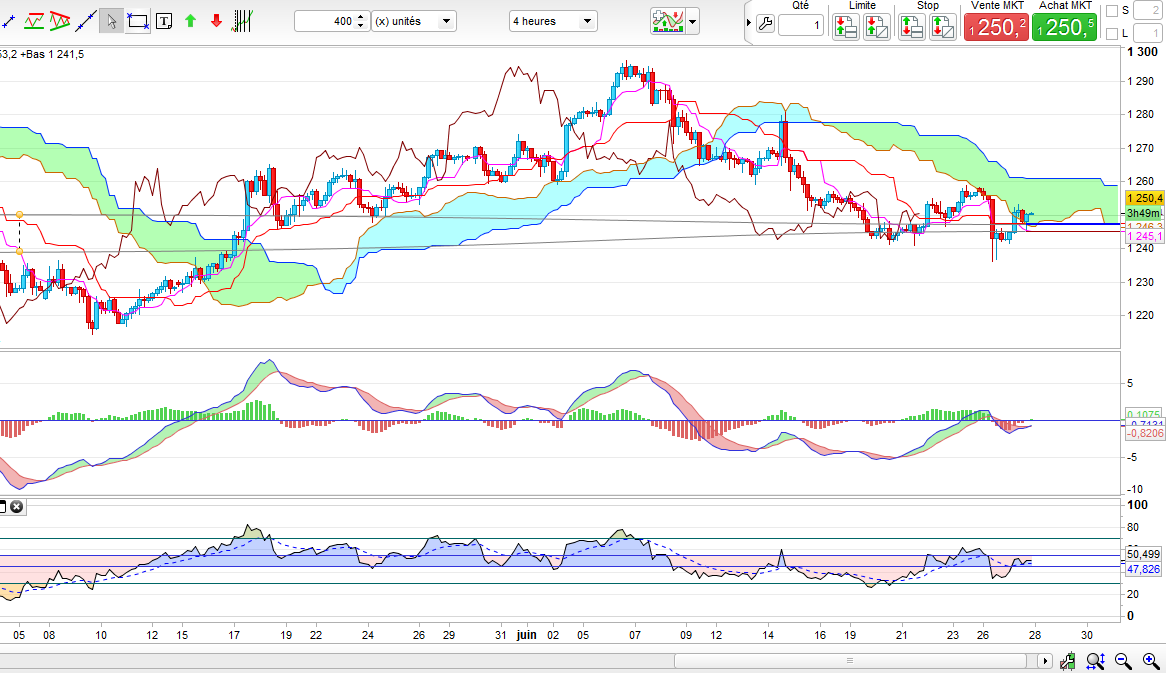Select the rectangle drawing tool

click(138, 20)
